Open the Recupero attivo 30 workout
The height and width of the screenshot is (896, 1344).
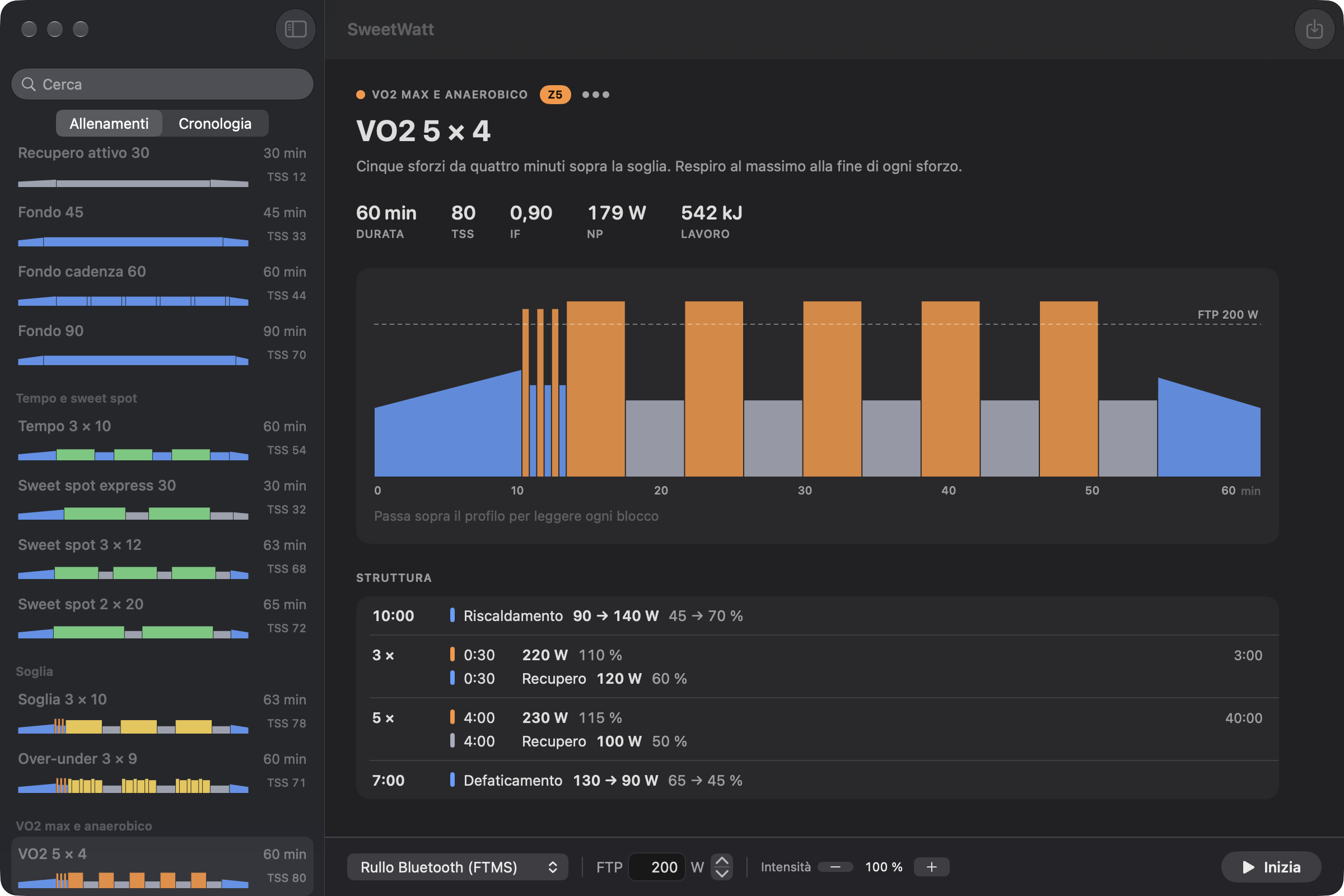162,166
